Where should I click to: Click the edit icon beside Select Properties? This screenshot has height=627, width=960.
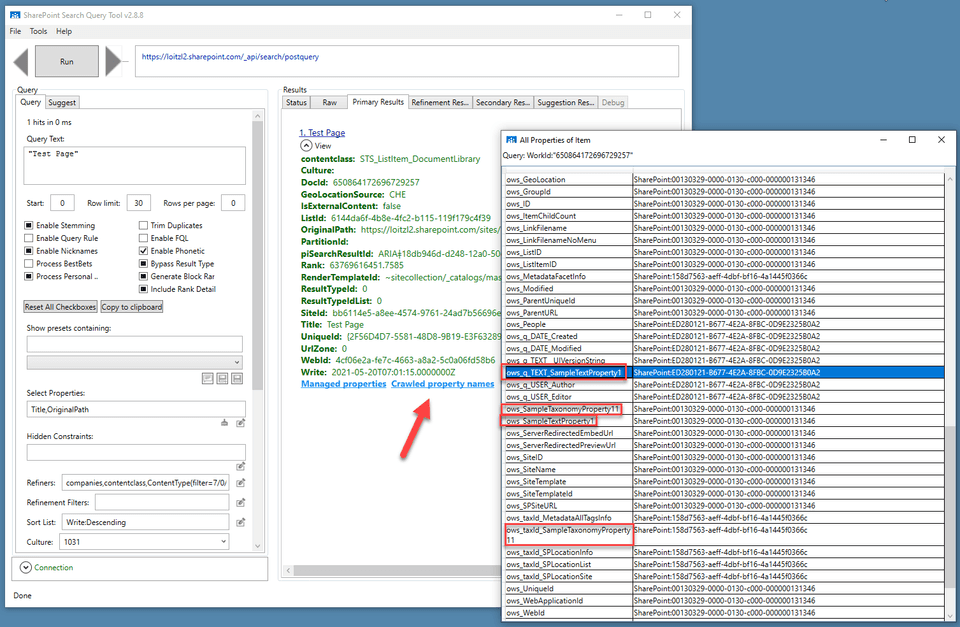241,422
